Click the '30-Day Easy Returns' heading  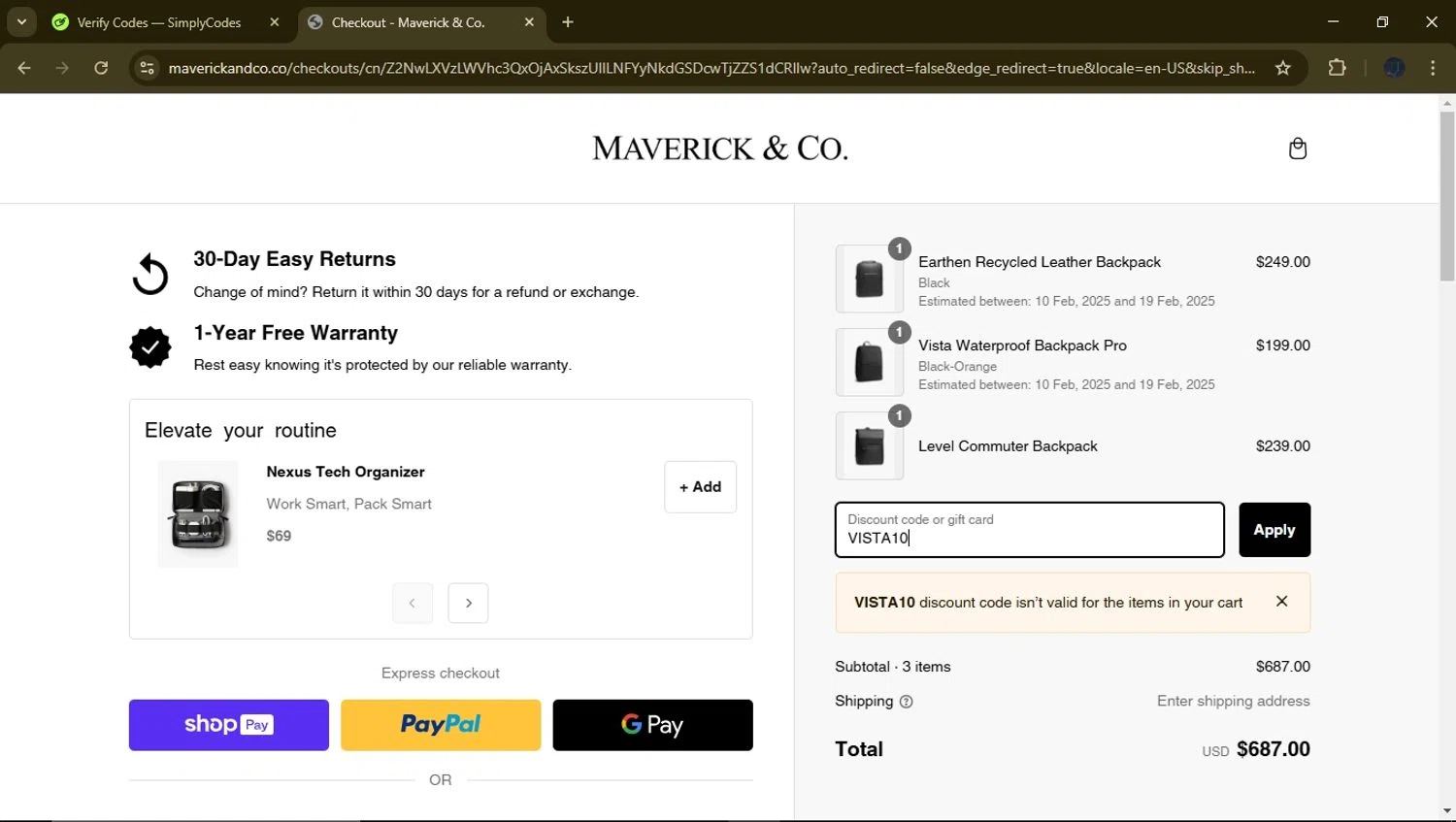coord(294,259)
